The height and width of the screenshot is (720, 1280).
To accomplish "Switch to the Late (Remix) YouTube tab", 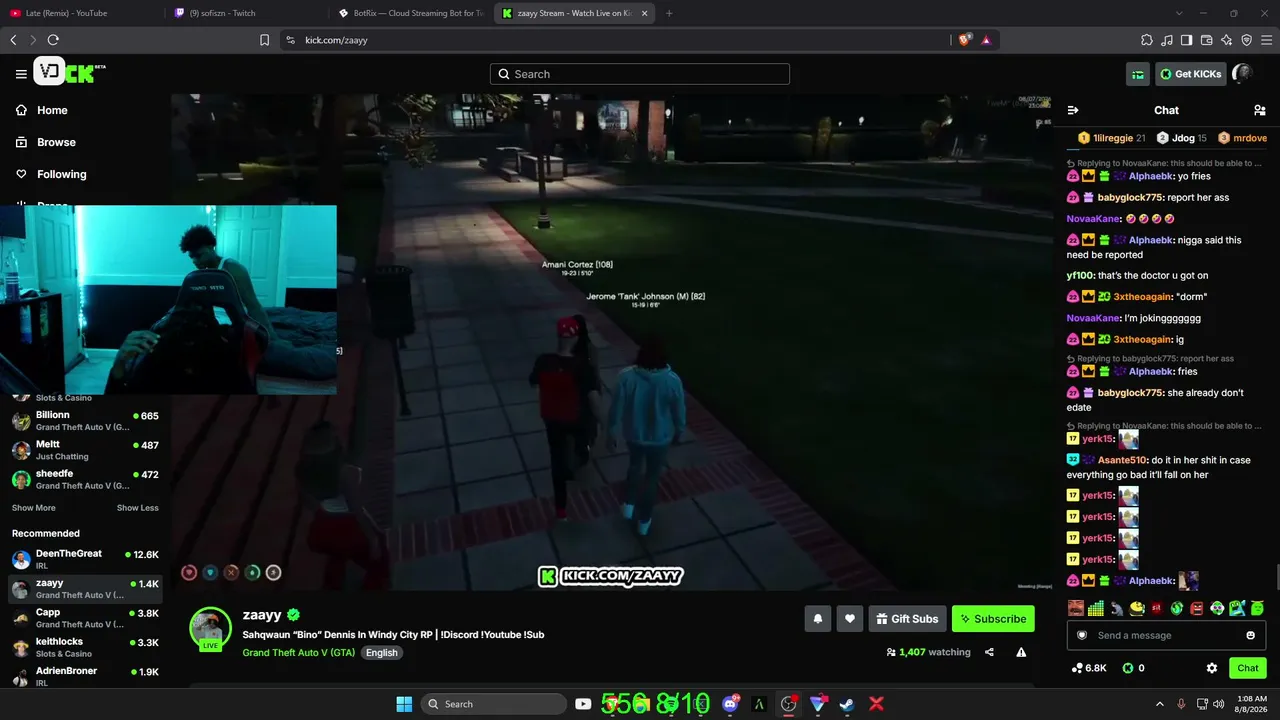I will point(82,13).
